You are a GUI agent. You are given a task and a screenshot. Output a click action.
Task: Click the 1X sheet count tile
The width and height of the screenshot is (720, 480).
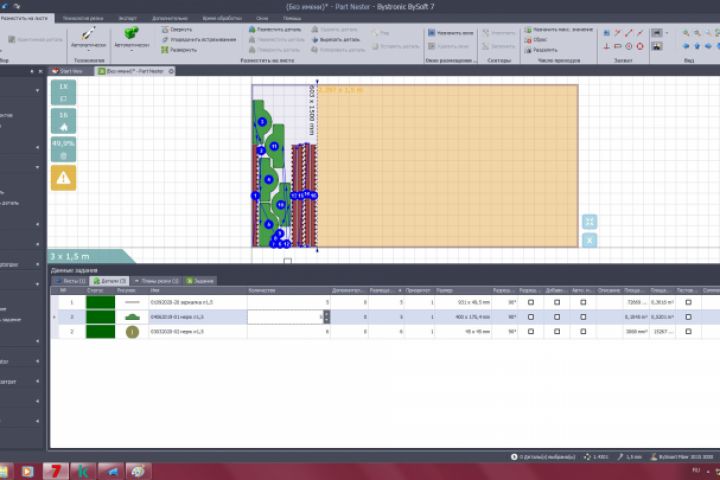[x=63, y=92]
